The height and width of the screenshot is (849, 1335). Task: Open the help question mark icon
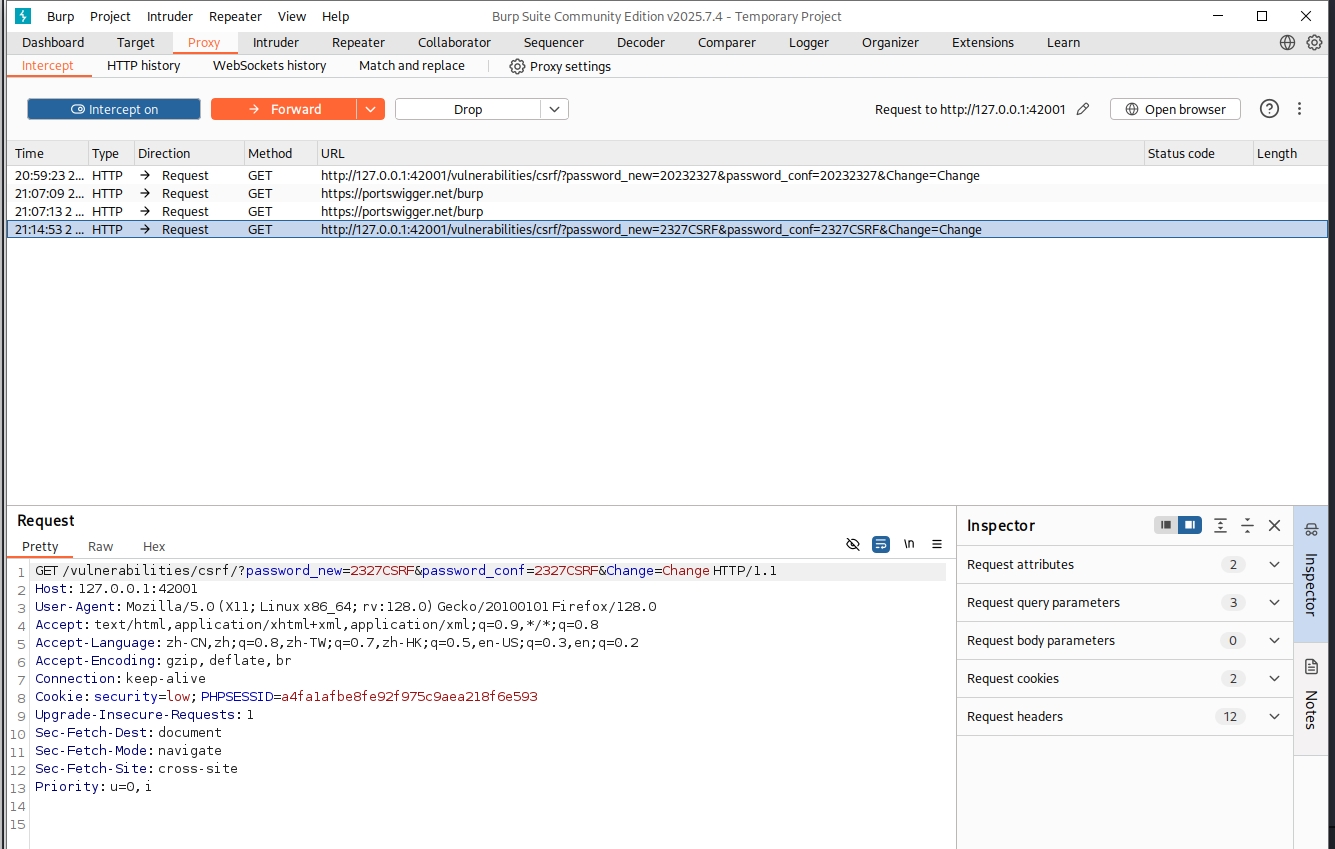(x=1269, y=109)
